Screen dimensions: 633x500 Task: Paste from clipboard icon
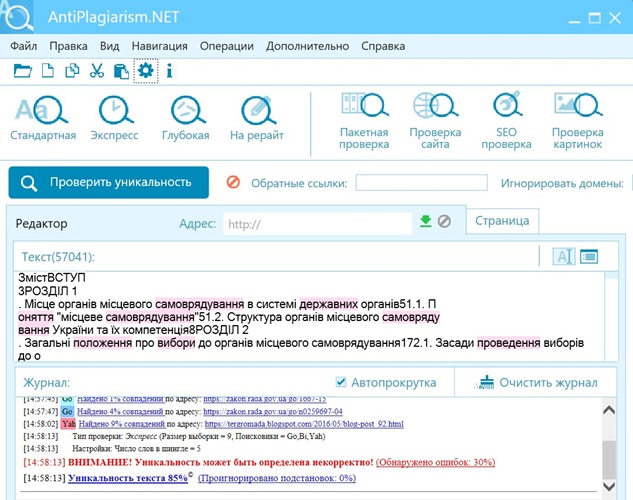(x=121, y=71)
